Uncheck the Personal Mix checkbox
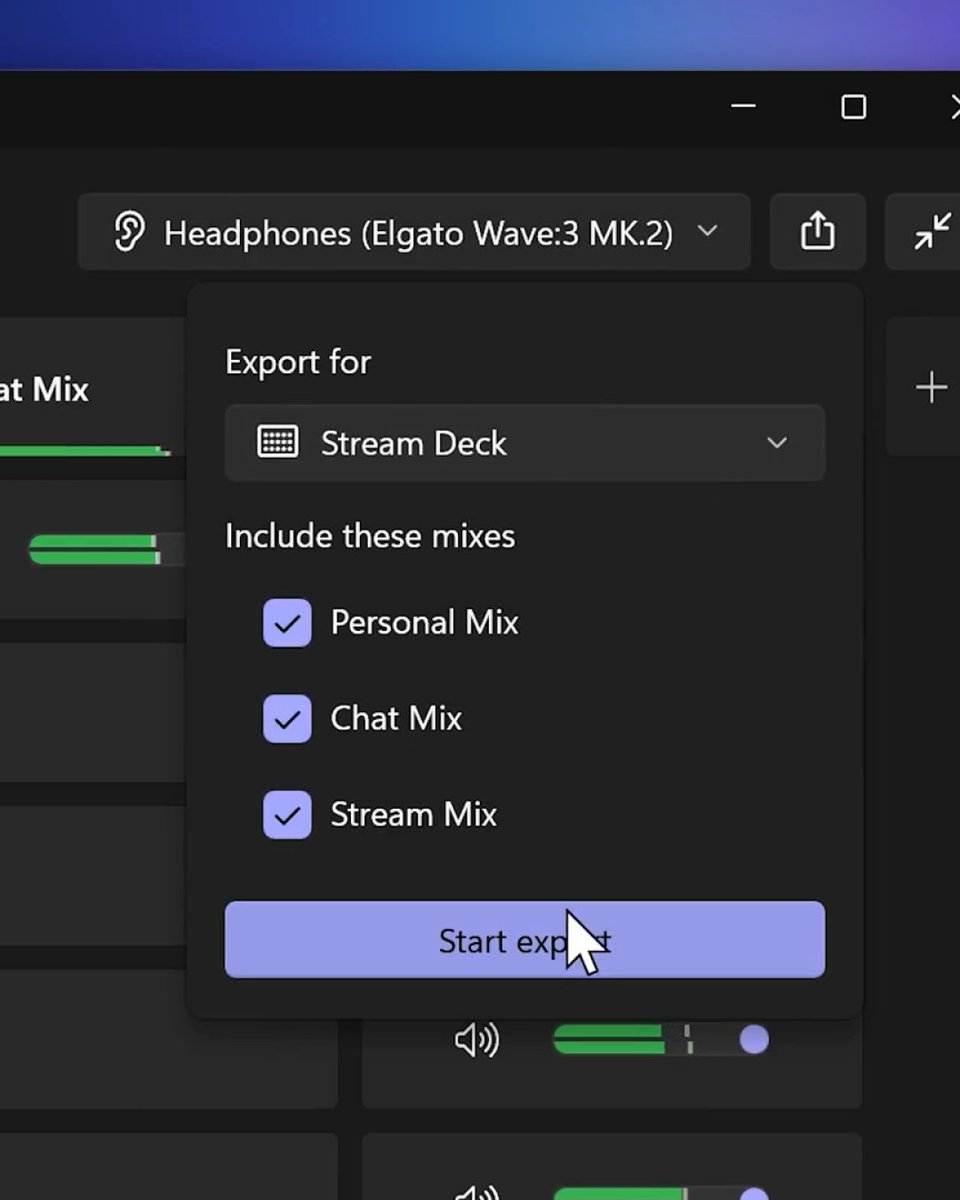Image resolution: width=960 pixels, height=1200 pixels. point(287,623)
